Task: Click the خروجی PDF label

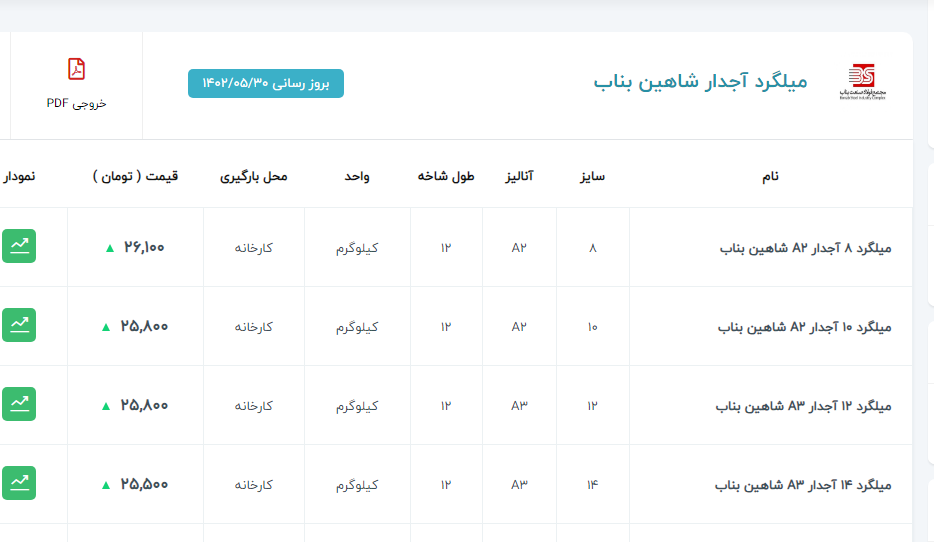Action: coord(76,103)
